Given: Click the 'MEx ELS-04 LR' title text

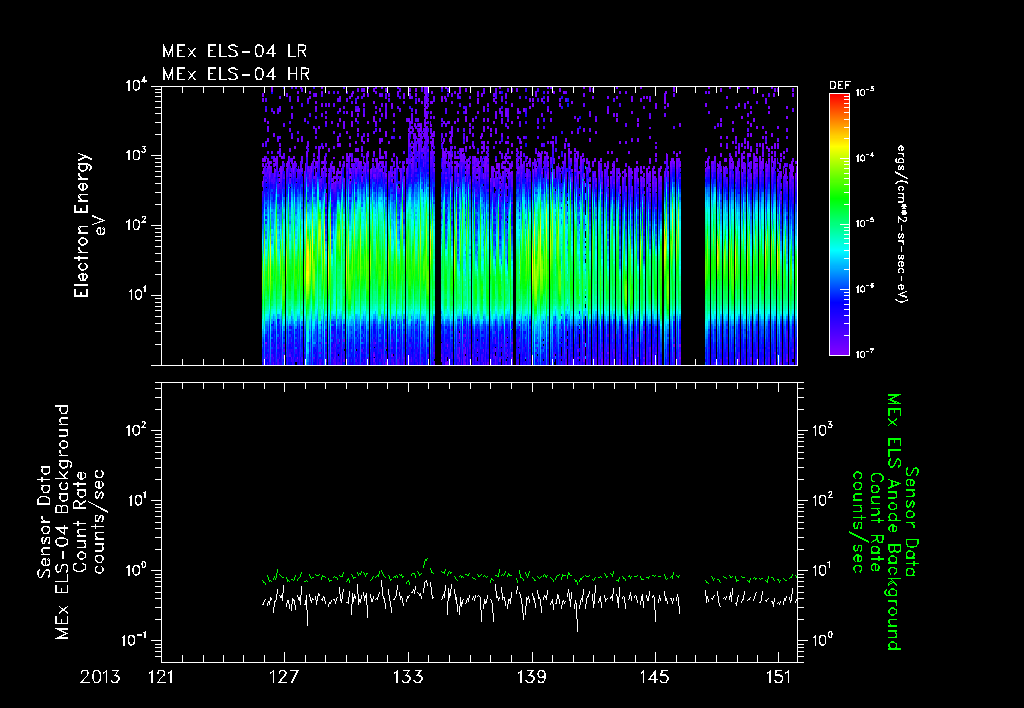Looking at the screenshot, I should click(234, 51).
